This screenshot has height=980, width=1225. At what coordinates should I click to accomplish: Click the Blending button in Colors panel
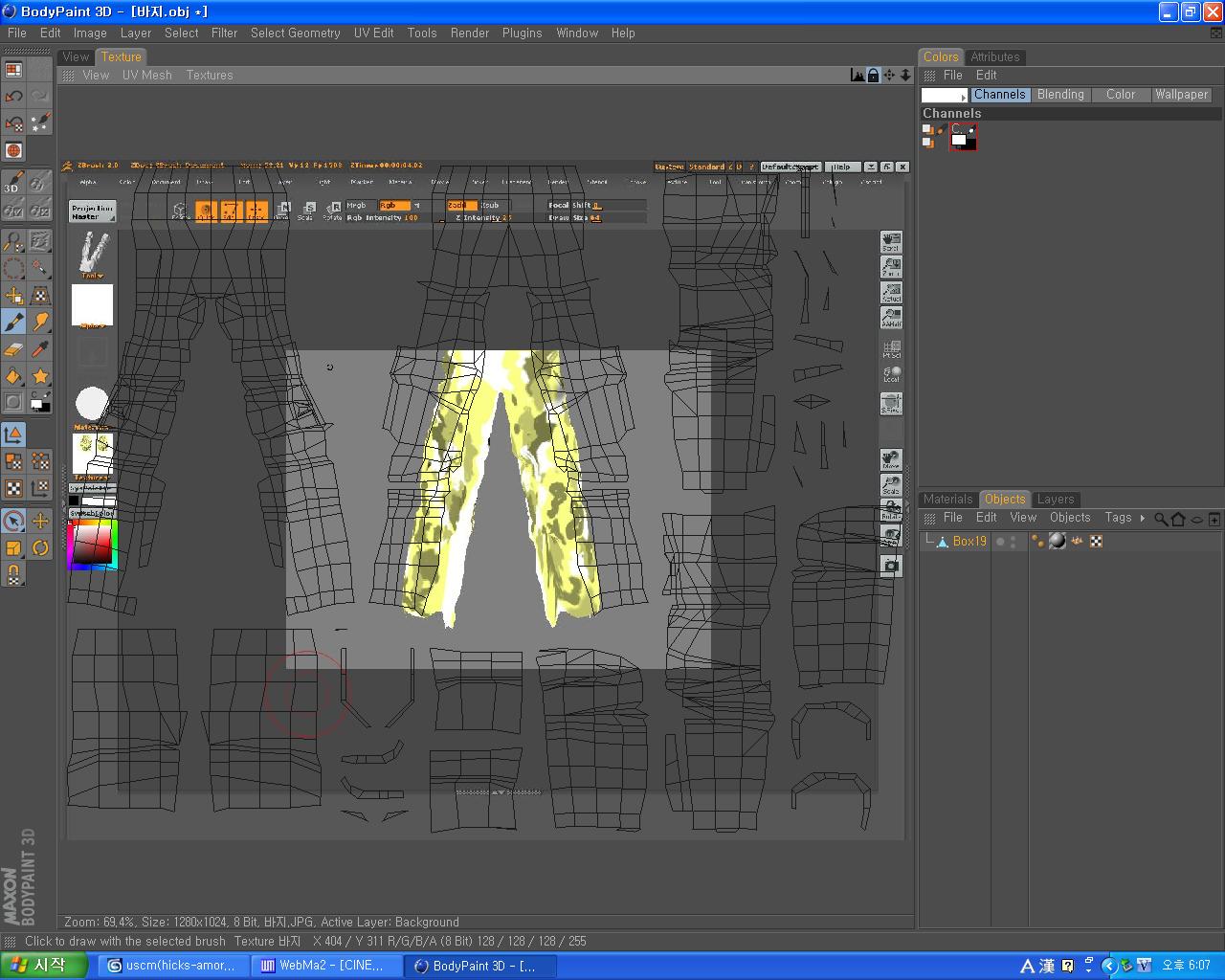[x=1060, y=95]
